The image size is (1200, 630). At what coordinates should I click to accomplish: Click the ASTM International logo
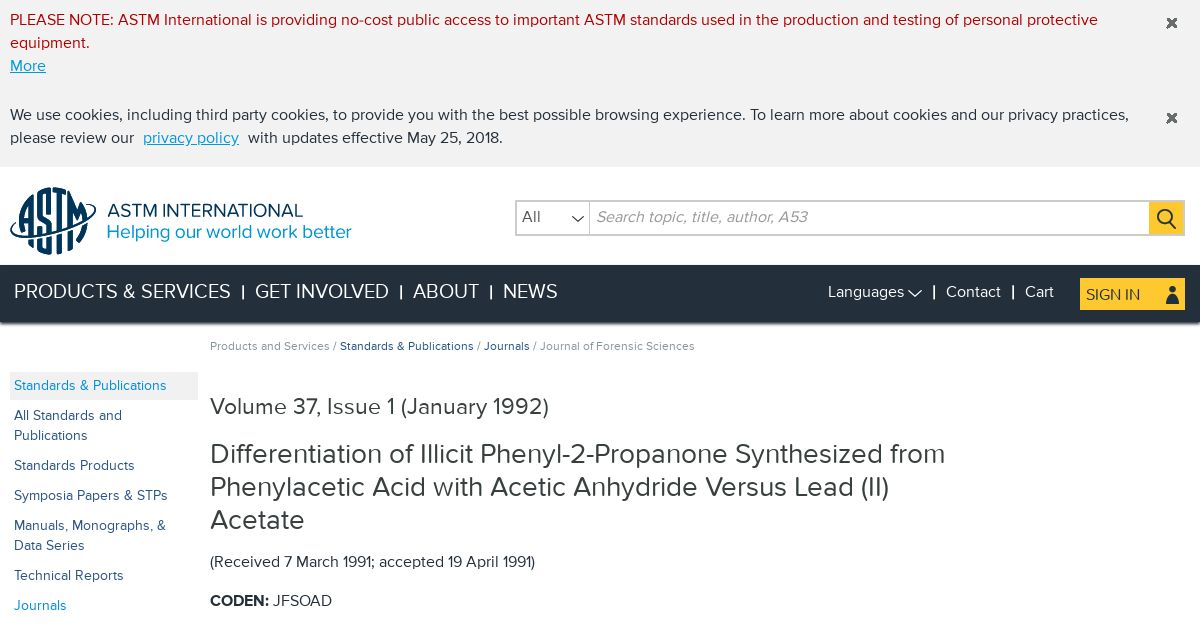(181, 221)
